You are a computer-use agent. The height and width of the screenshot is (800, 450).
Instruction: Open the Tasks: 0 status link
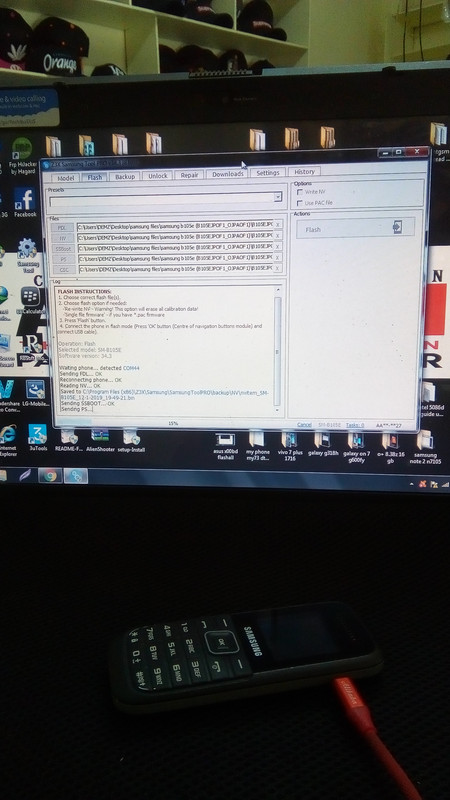(x=355, y=425)
